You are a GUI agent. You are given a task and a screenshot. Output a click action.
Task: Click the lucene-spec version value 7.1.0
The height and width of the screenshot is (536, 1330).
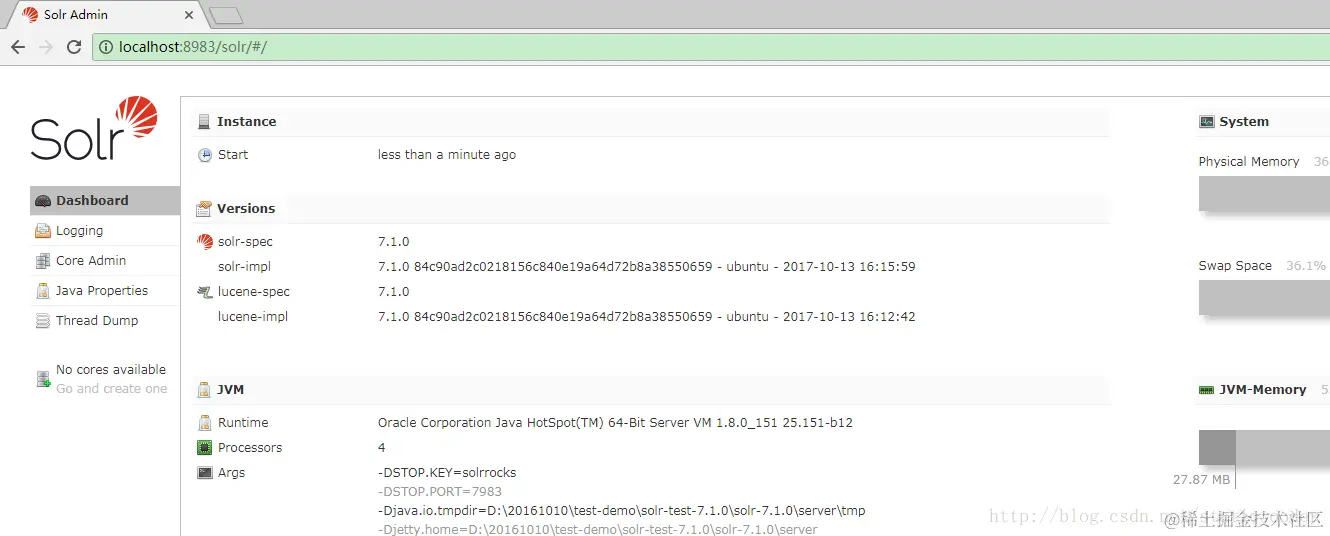pyautogui.click(x=394, y=292)
